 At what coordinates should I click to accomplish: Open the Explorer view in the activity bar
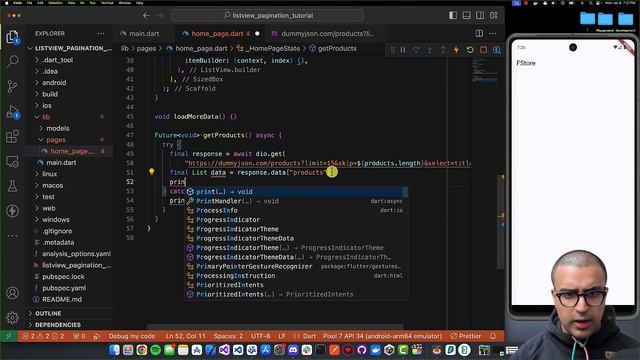tap(13, 38)
